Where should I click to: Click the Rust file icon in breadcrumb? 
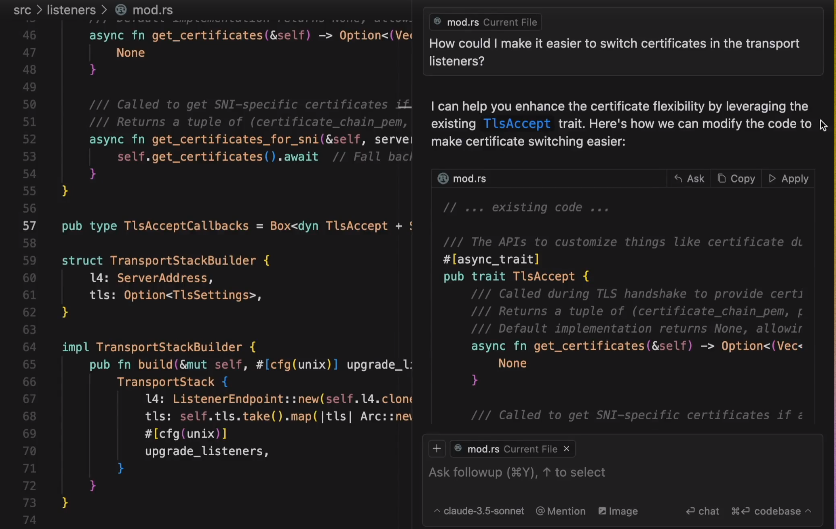(x=121, y=10)
